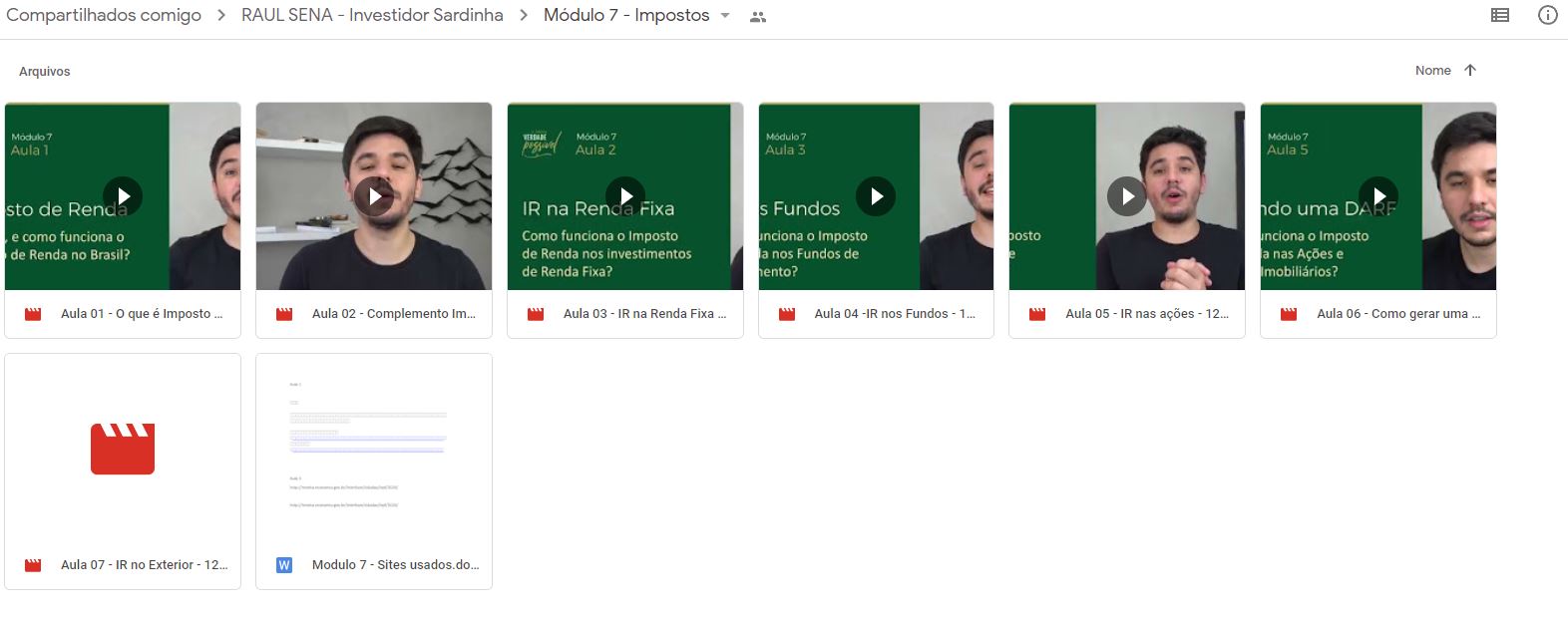Select the Aula 04 - IR nos Fundos file name
1568x622 pixels.
(x=894, y=314)
